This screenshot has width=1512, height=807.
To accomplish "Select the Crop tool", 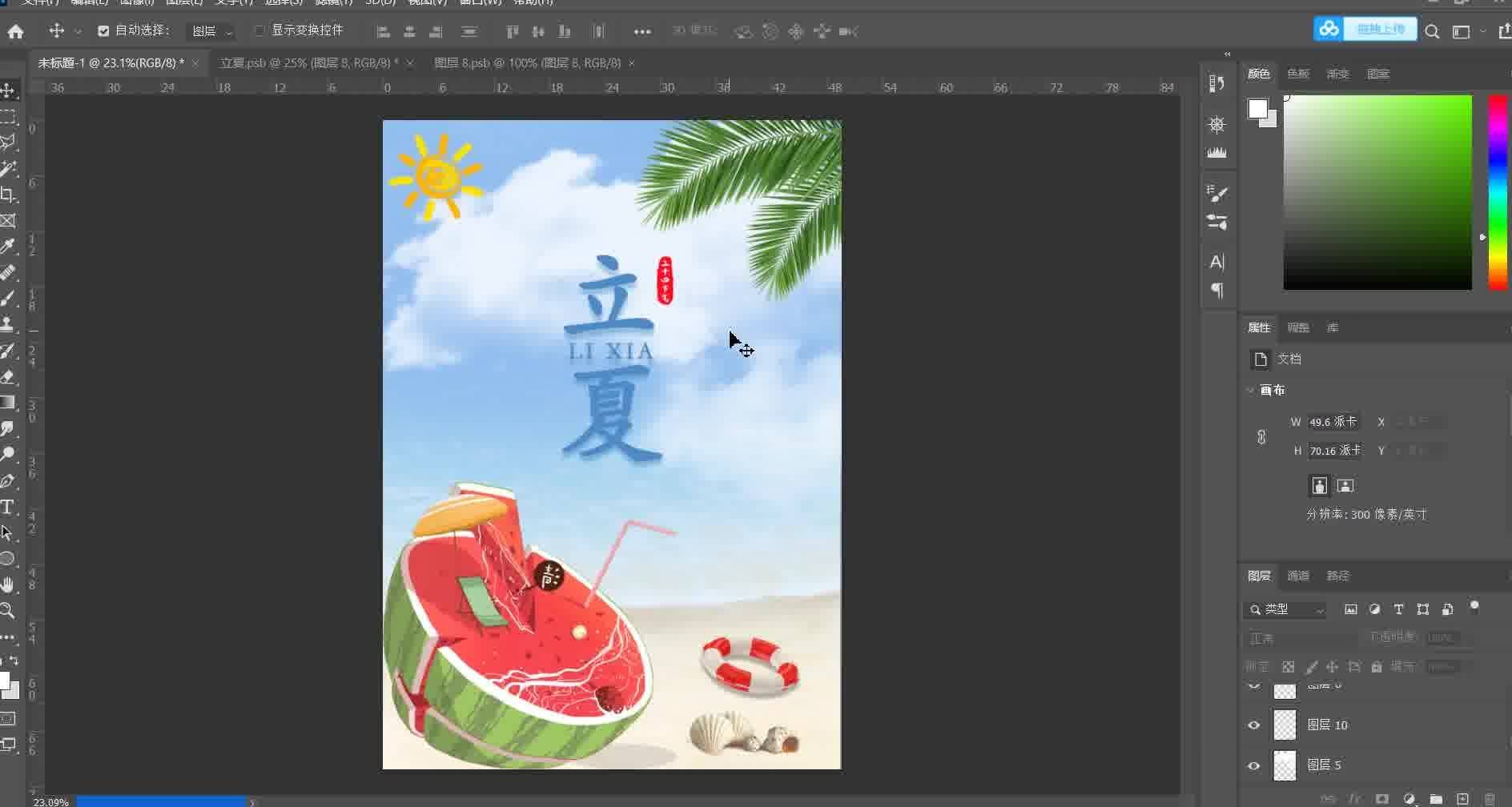I will point(8,195).
